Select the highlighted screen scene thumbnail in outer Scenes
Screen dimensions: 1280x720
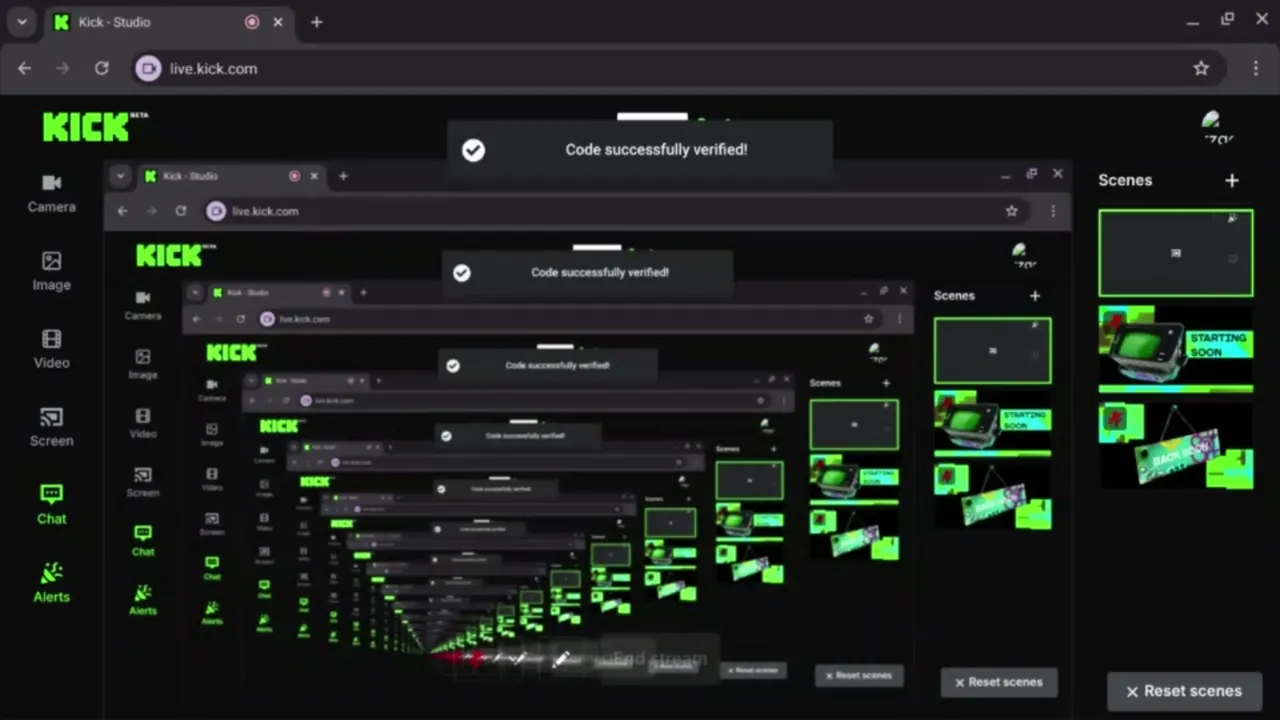[x=1175, y=253]
